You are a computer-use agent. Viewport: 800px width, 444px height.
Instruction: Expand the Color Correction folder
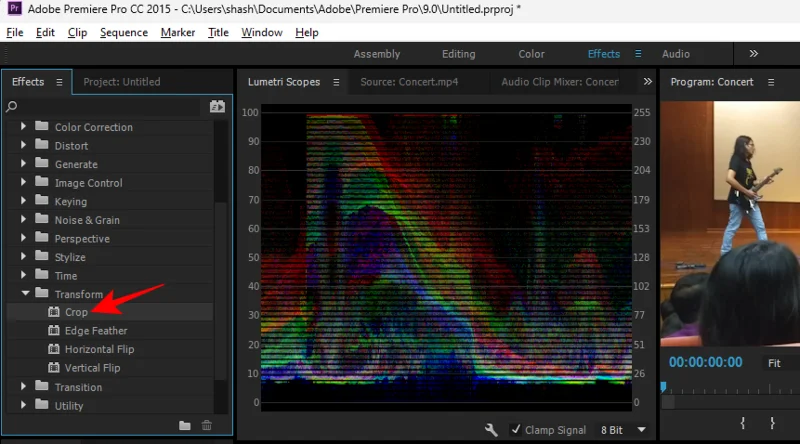click(x=25, y=127)
